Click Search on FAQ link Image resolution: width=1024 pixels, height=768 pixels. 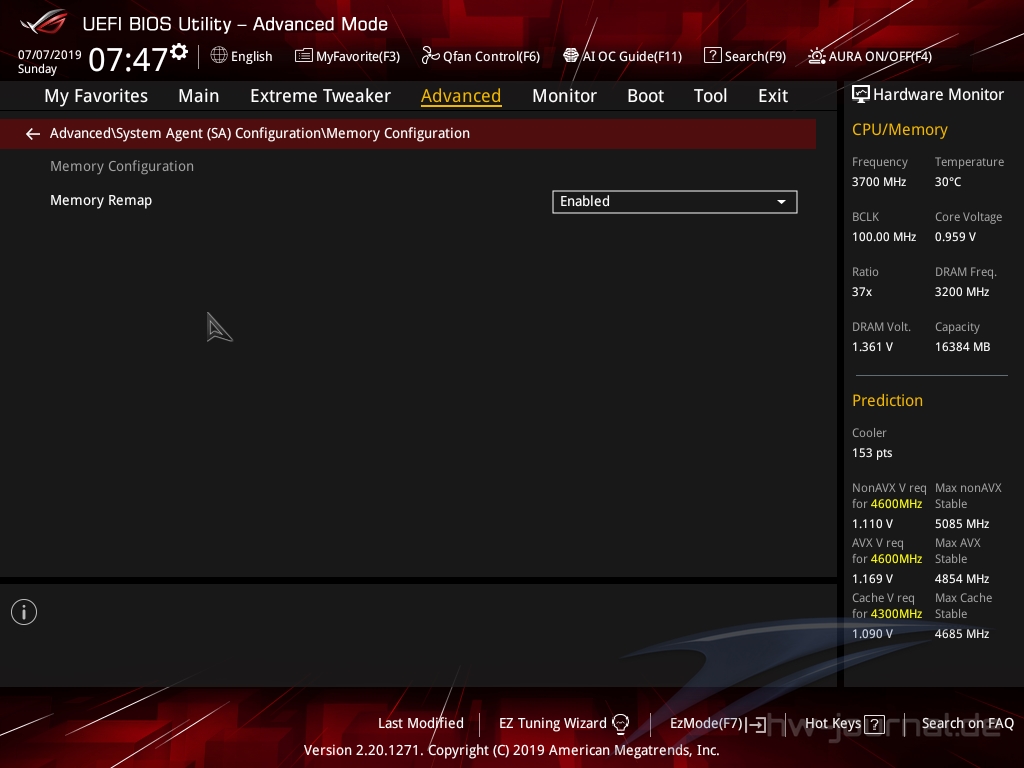(x=967, y=723)
